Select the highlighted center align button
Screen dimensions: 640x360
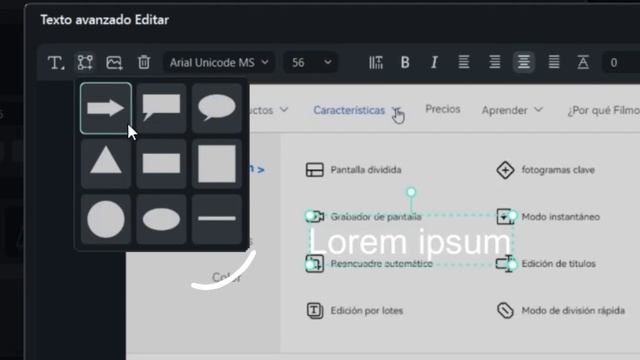tap(524, 62)
